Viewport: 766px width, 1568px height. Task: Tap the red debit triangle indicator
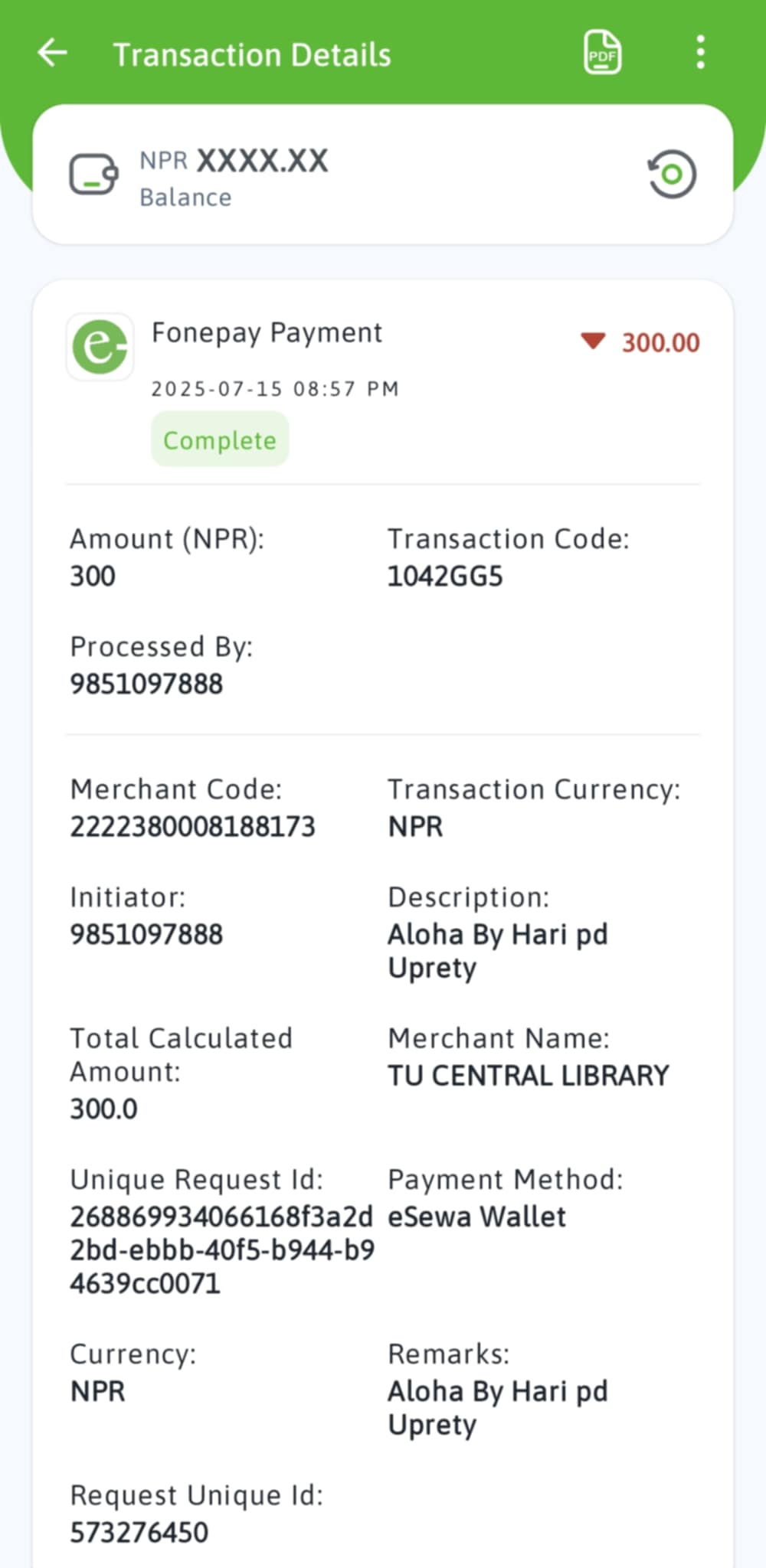coord(593,341)
